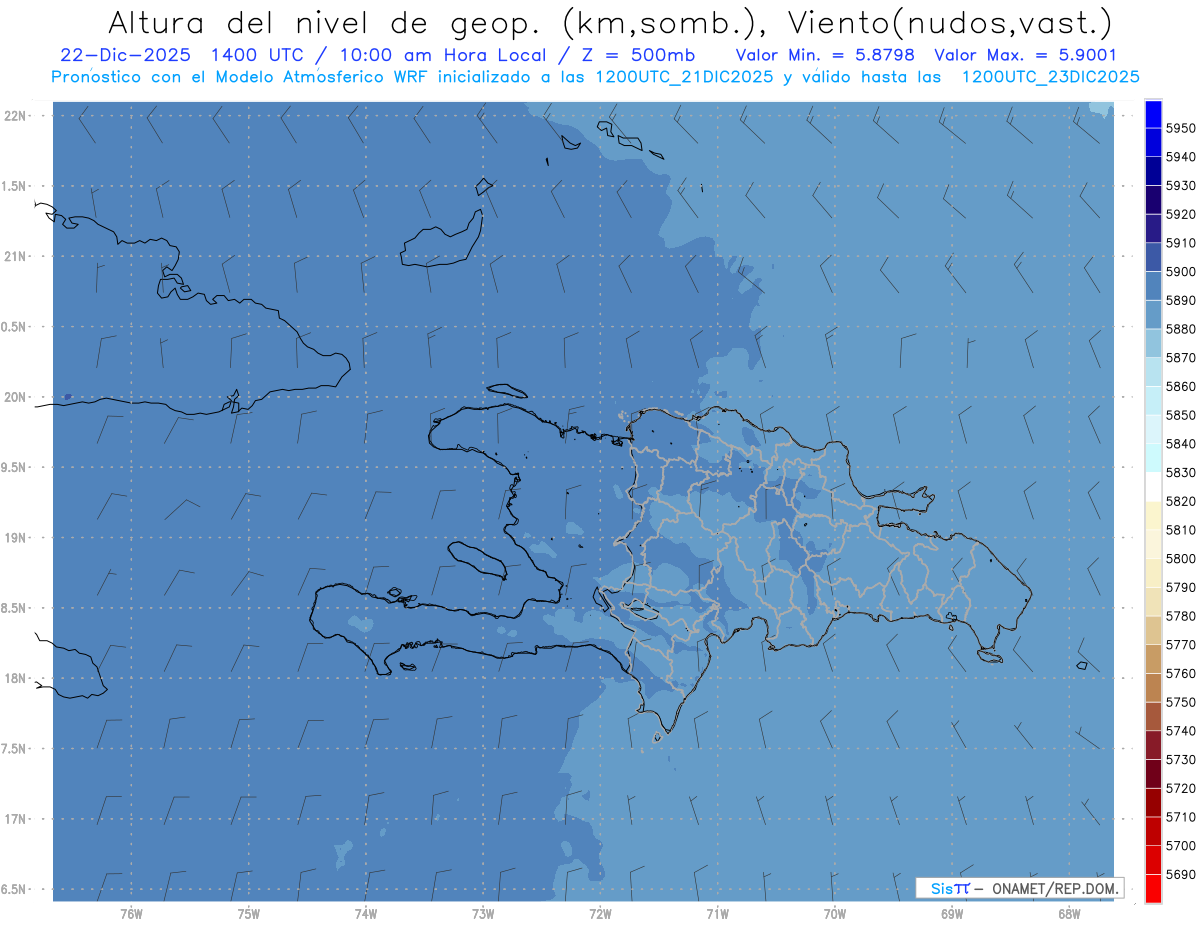Click the '74W' longitude label
1200x927 pixels.
366,914
